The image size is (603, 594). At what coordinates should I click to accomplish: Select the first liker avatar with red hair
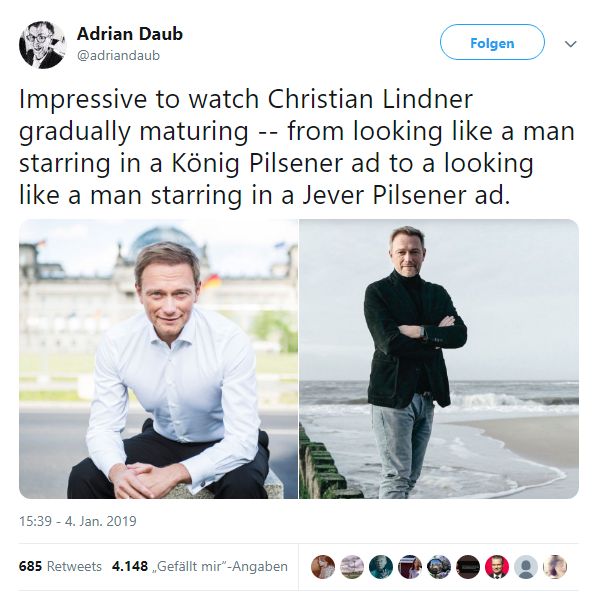[x=323, y=567]
